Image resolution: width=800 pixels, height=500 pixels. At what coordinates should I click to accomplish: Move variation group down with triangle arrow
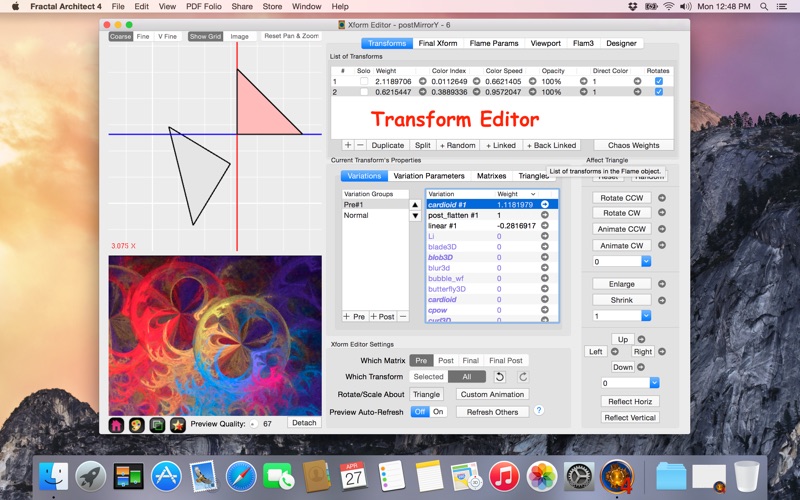[x=415, y=216]
